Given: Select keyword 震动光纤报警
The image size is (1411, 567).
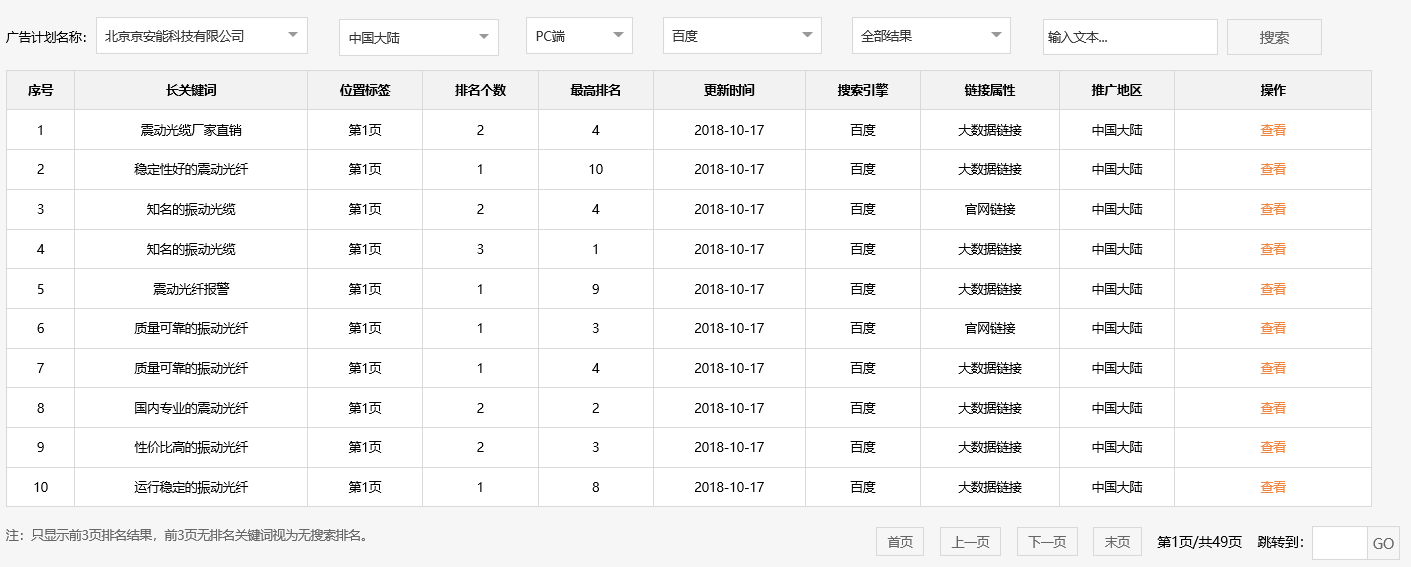Looking at the screenshot, I should click(191, 289).
